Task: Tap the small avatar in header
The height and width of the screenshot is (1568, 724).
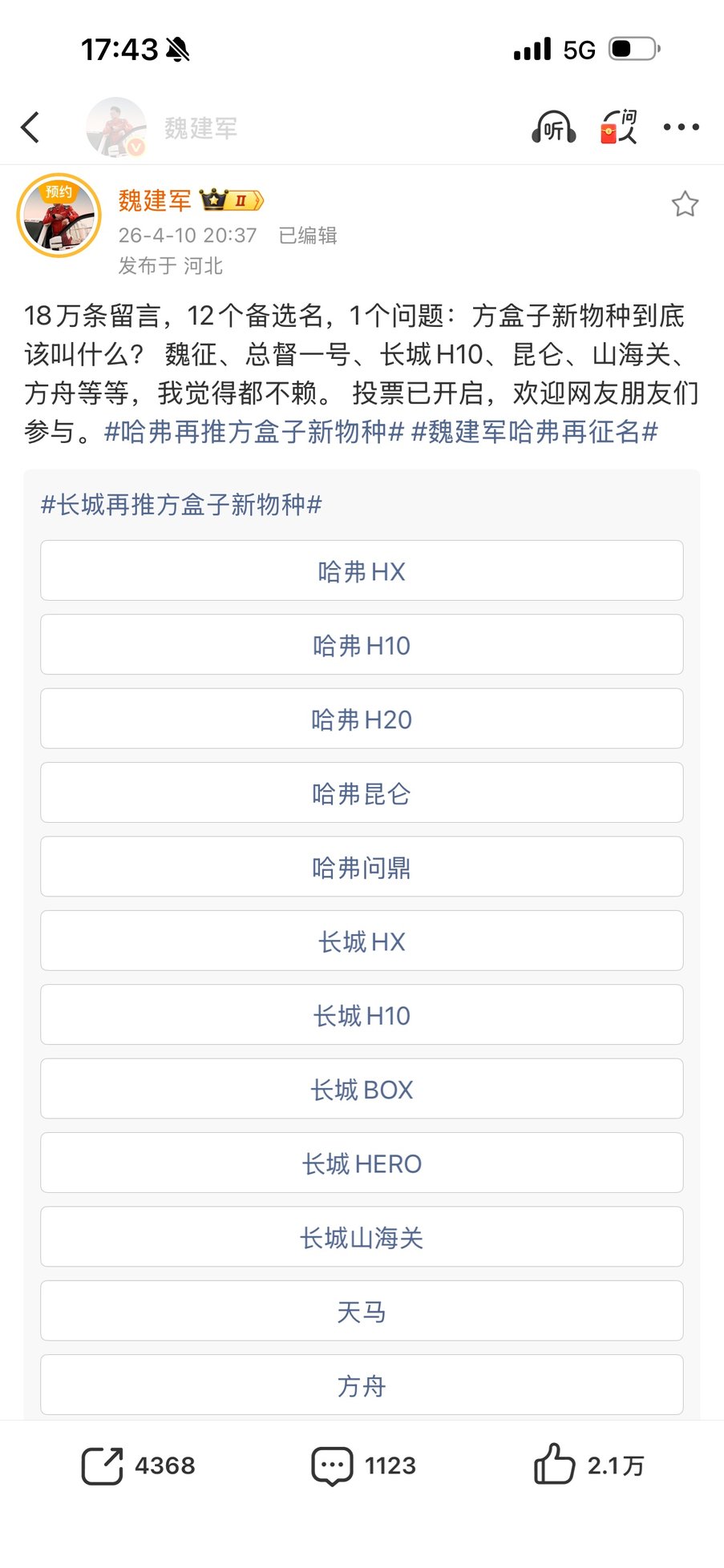Action: [116, 127]
